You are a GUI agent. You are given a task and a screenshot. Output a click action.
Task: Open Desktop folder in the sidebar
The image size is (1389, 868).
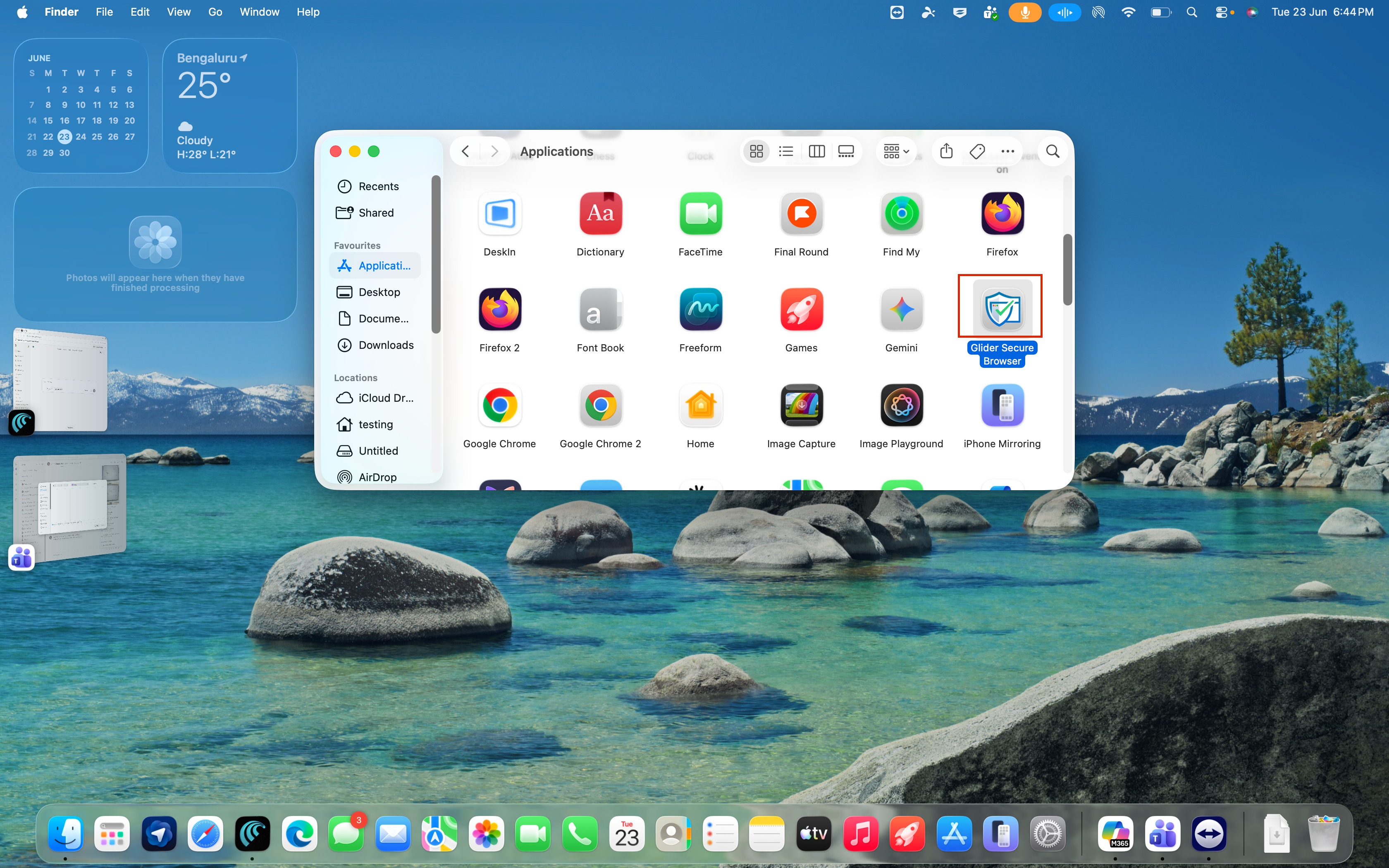tap(375, 292)
